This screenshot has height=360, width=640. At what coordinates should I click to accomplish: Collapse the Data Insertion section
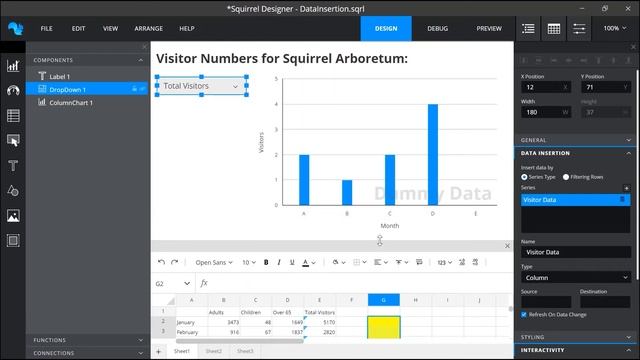pos(629,153)
